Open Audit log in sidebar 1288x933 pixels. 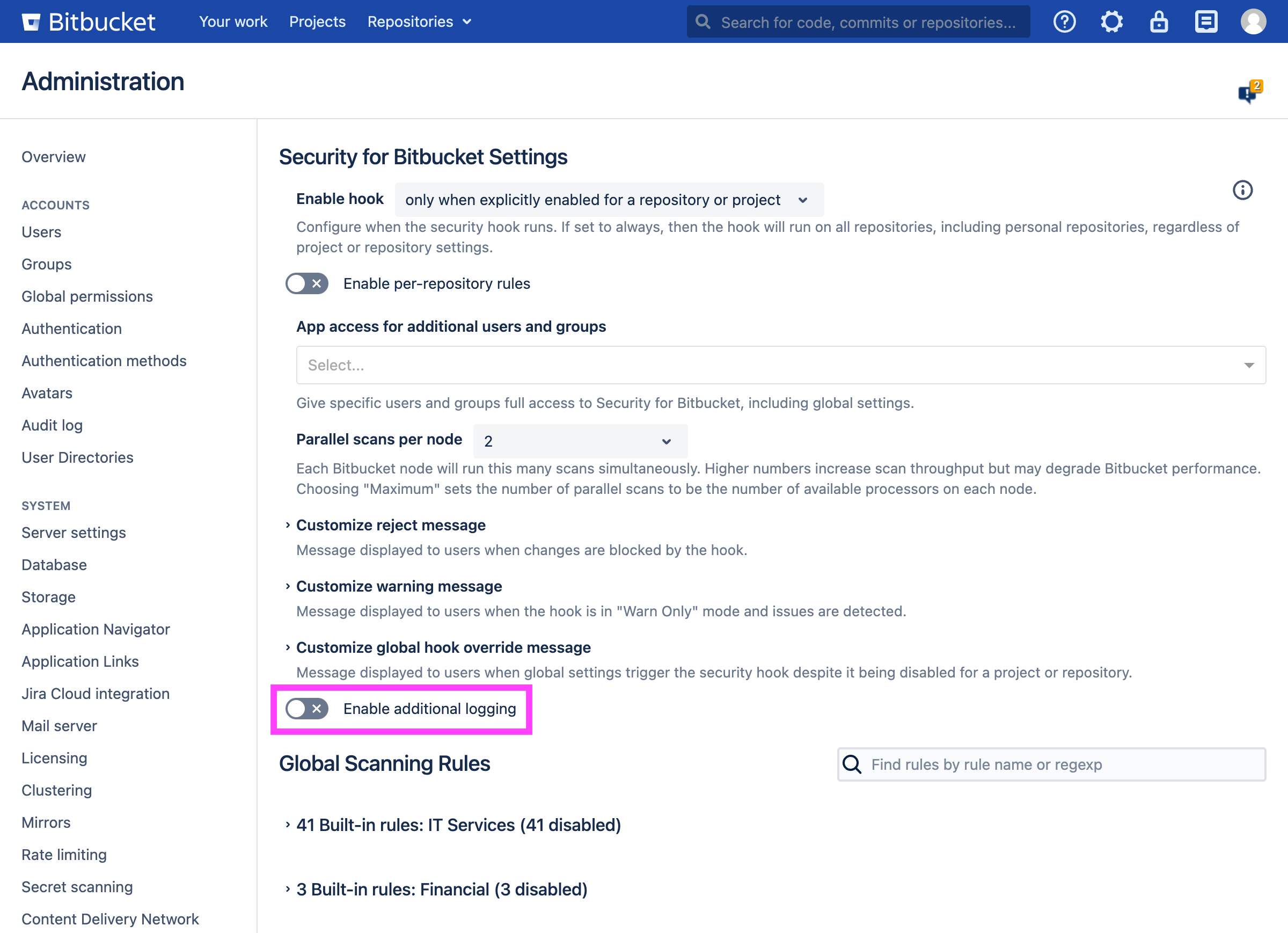(x=52, y=425)
